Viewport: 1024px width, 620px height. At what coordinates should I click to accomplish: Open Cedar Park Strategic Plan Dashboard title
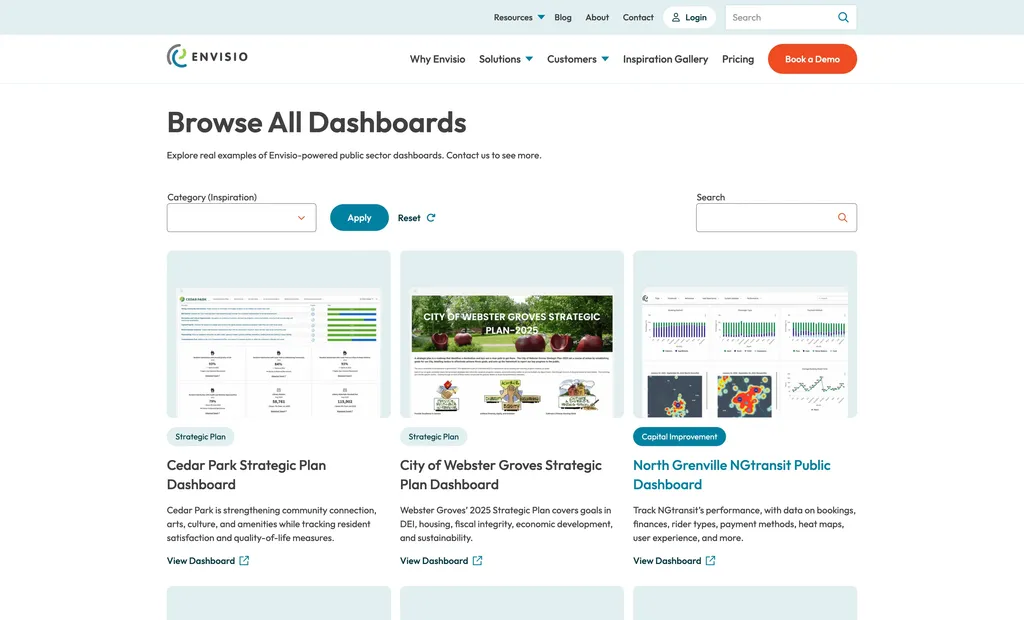[x=246, y=475]
